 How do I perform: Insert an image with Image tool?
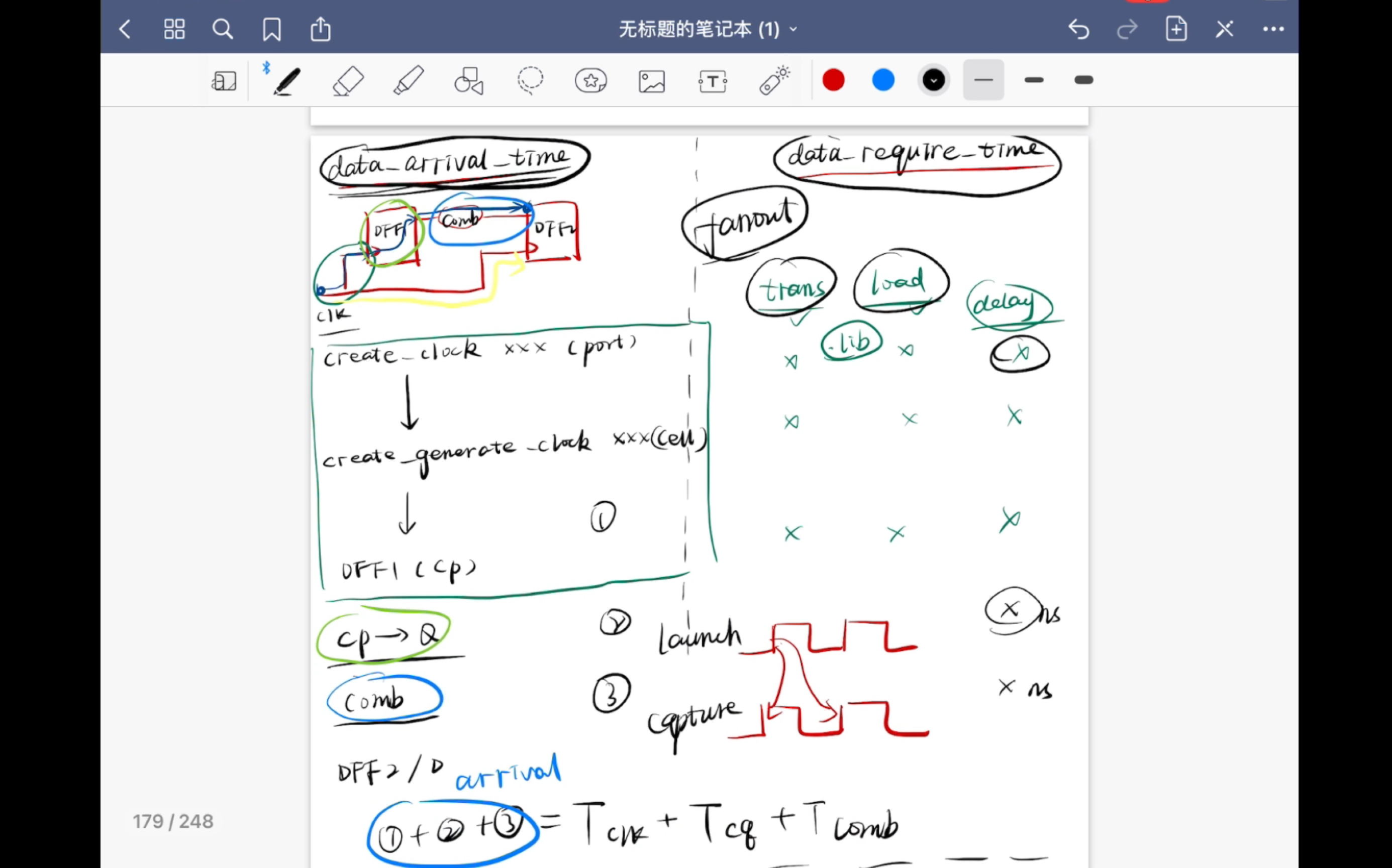click(x=651, y=81)
